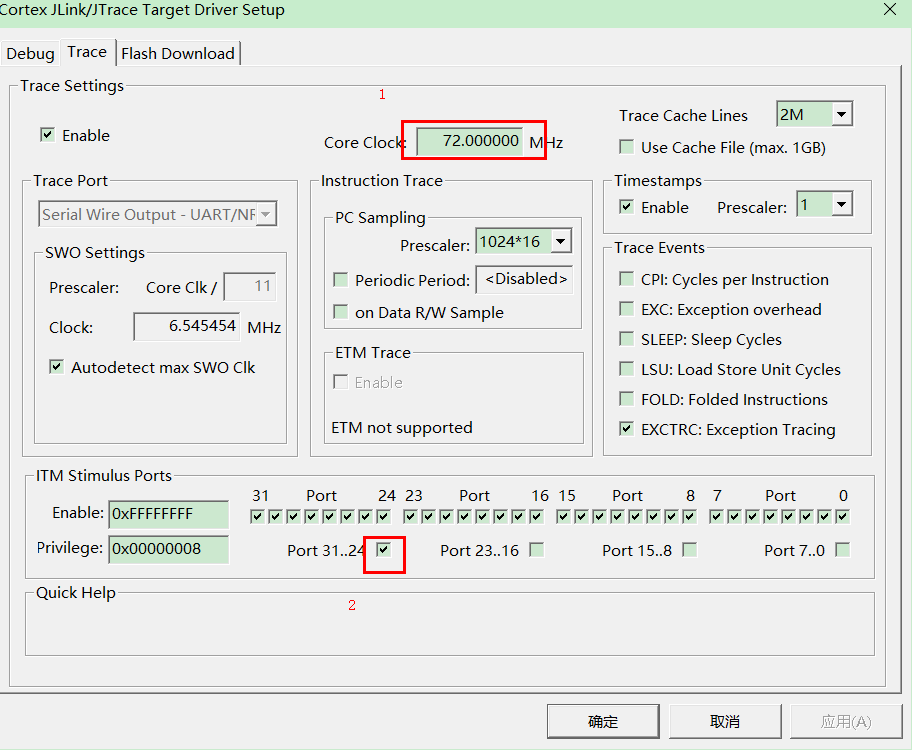
Task: Check SLEEP Sleep Cycles
Action: point(626,339)
